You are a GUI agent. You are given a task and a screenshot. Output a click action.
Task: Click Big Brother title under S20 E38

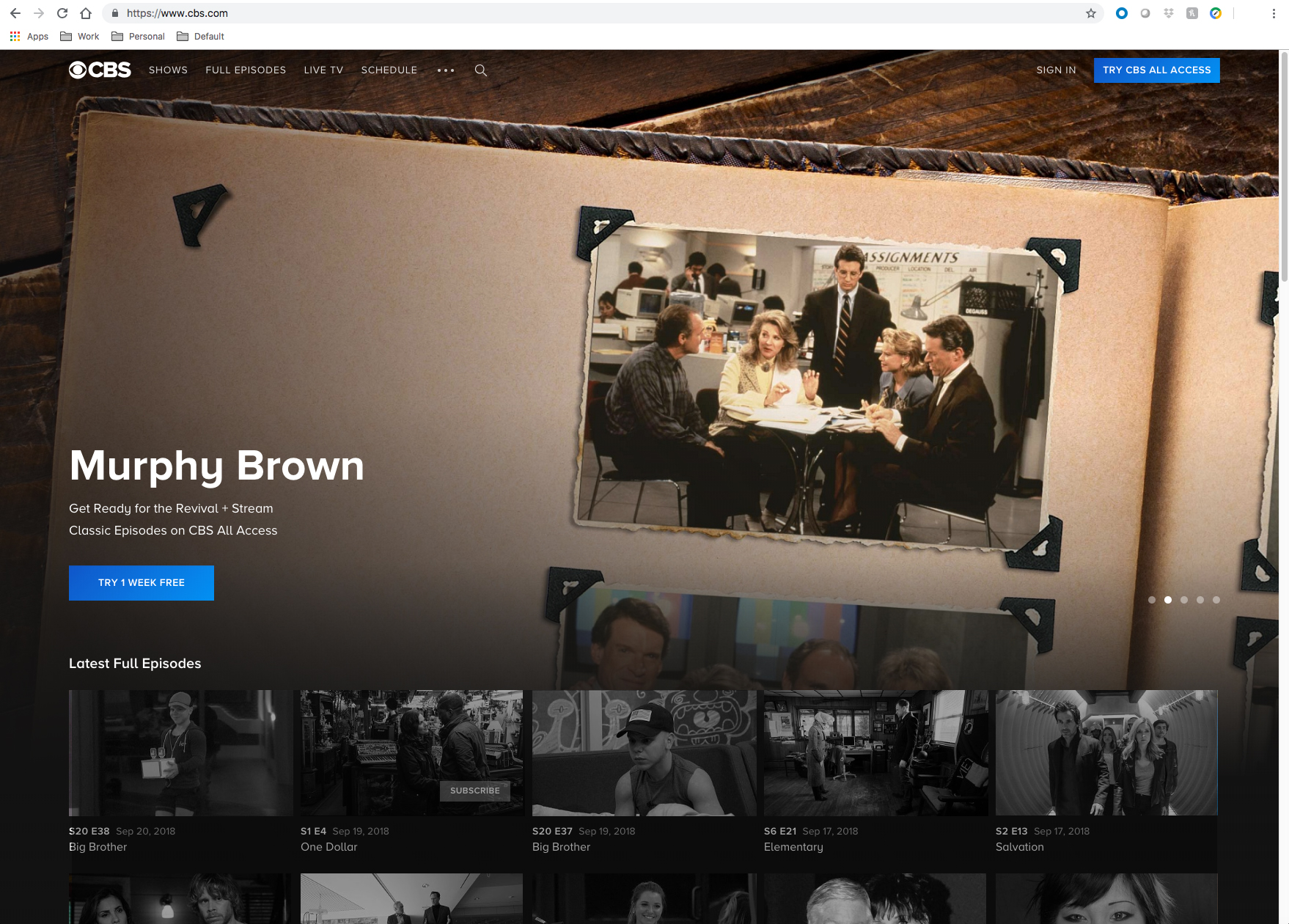[x=98, y=847]
